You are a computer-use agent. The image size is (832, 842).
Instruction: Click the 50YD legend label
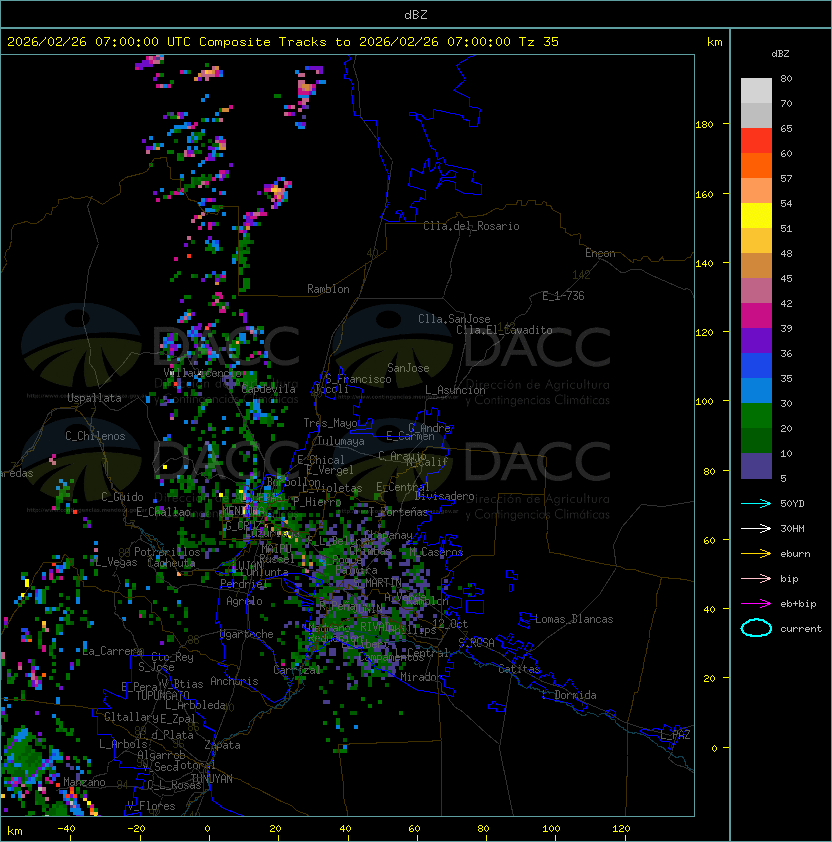(x=792, y=504)
